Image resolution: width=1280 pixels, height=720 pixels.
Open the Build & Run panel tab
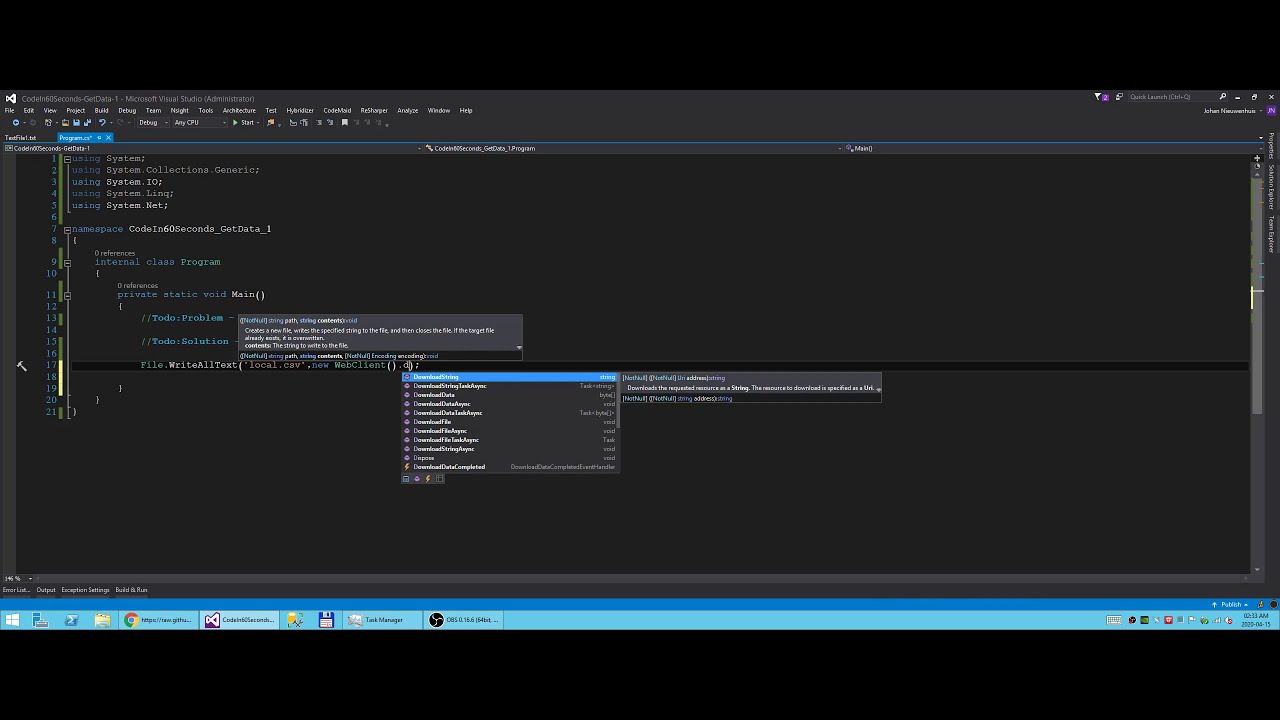pyautogui.click(x=131, y=590)
